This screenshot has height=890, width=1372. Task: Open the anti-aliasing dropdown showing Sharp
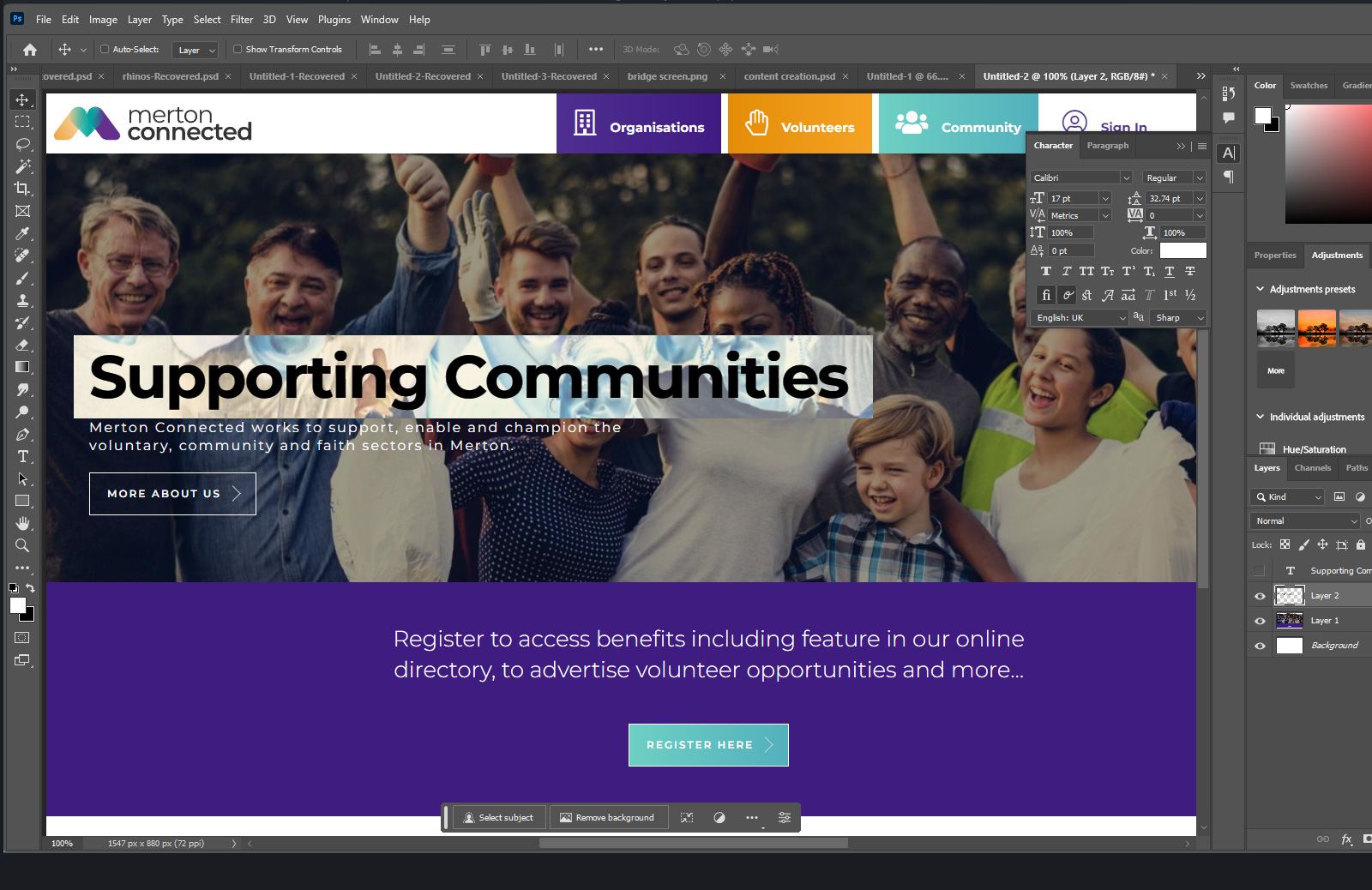(1177, 317)
